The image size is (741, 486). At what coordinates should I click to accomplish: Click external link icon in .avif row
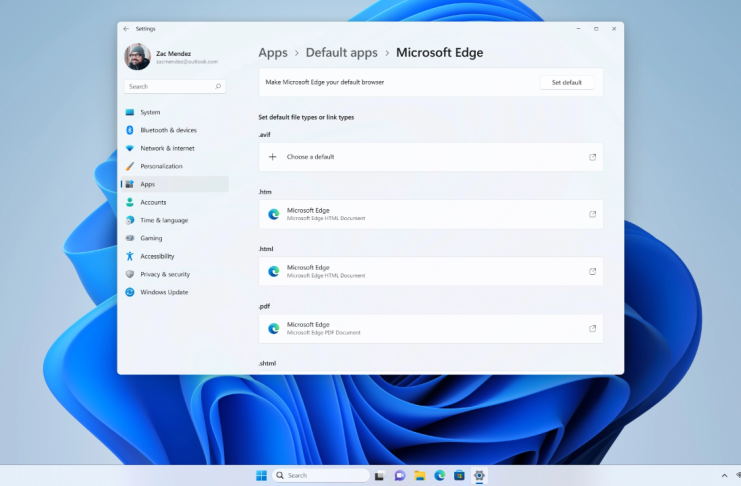pos(592,157)
